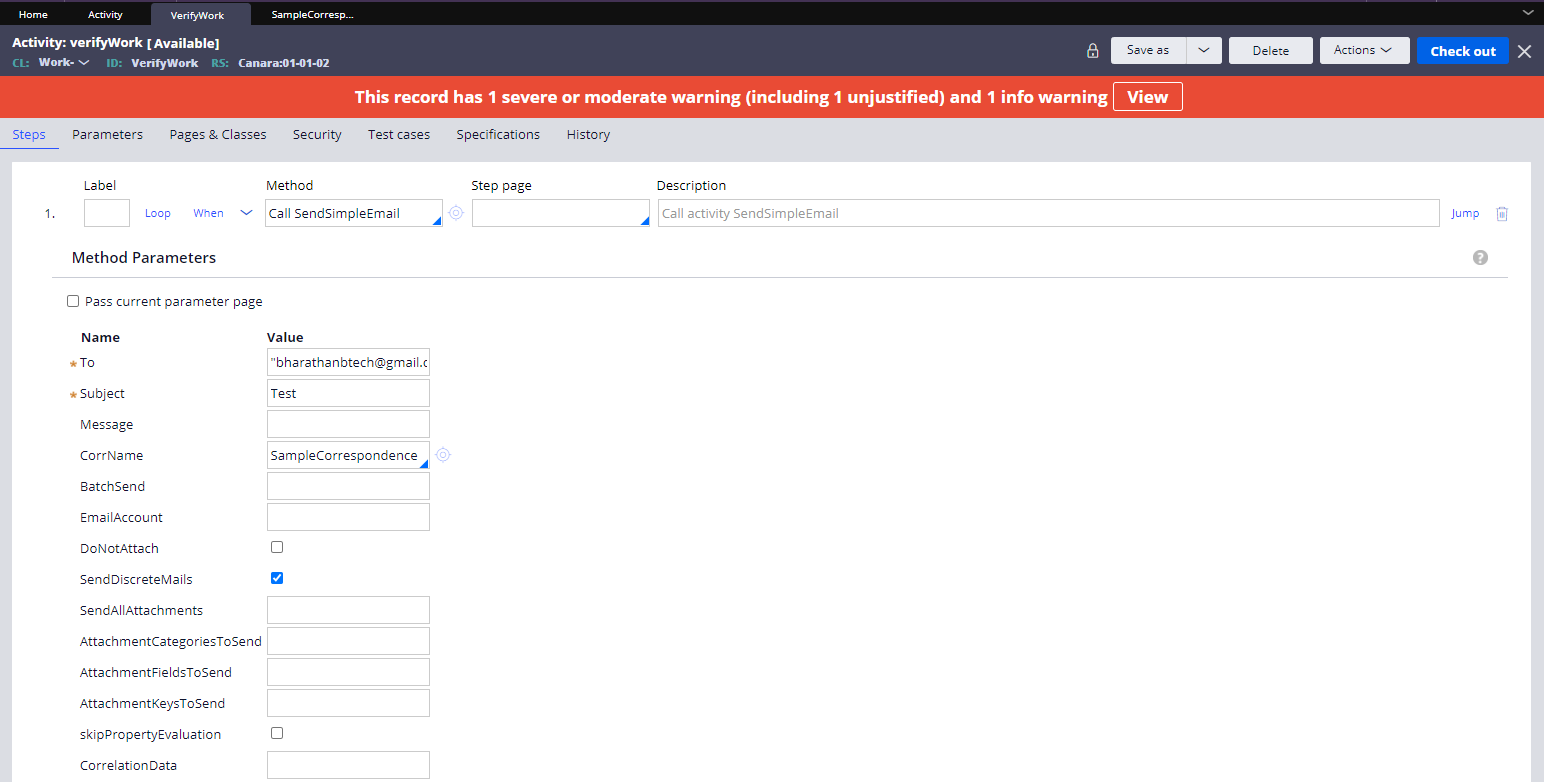Open Method Parameters help via question mark icon

point(1480,257)
